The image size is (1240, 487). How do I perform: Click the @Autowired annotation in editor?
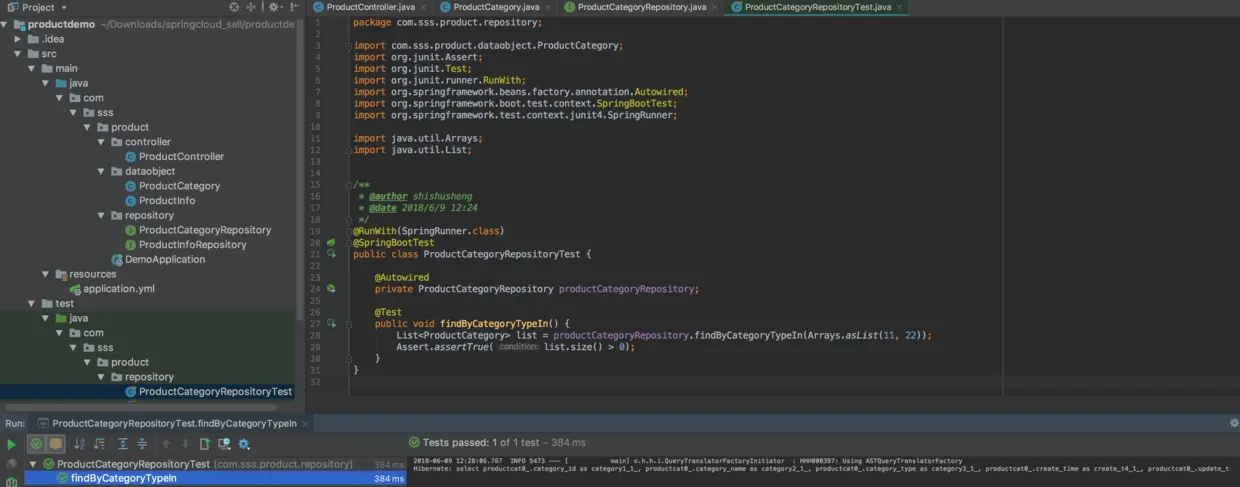click(x=402, y=278)
